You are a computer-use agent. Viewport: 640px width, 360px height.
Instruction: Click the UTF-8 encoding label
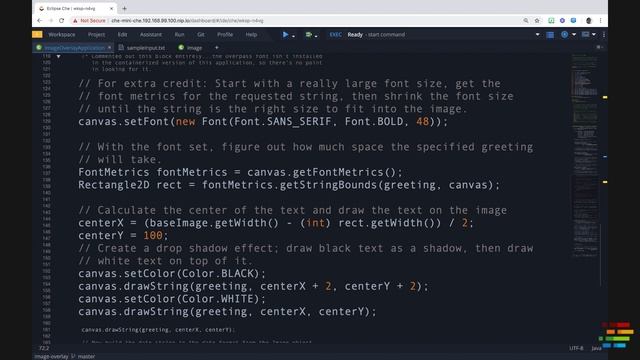tap(576, 348)
